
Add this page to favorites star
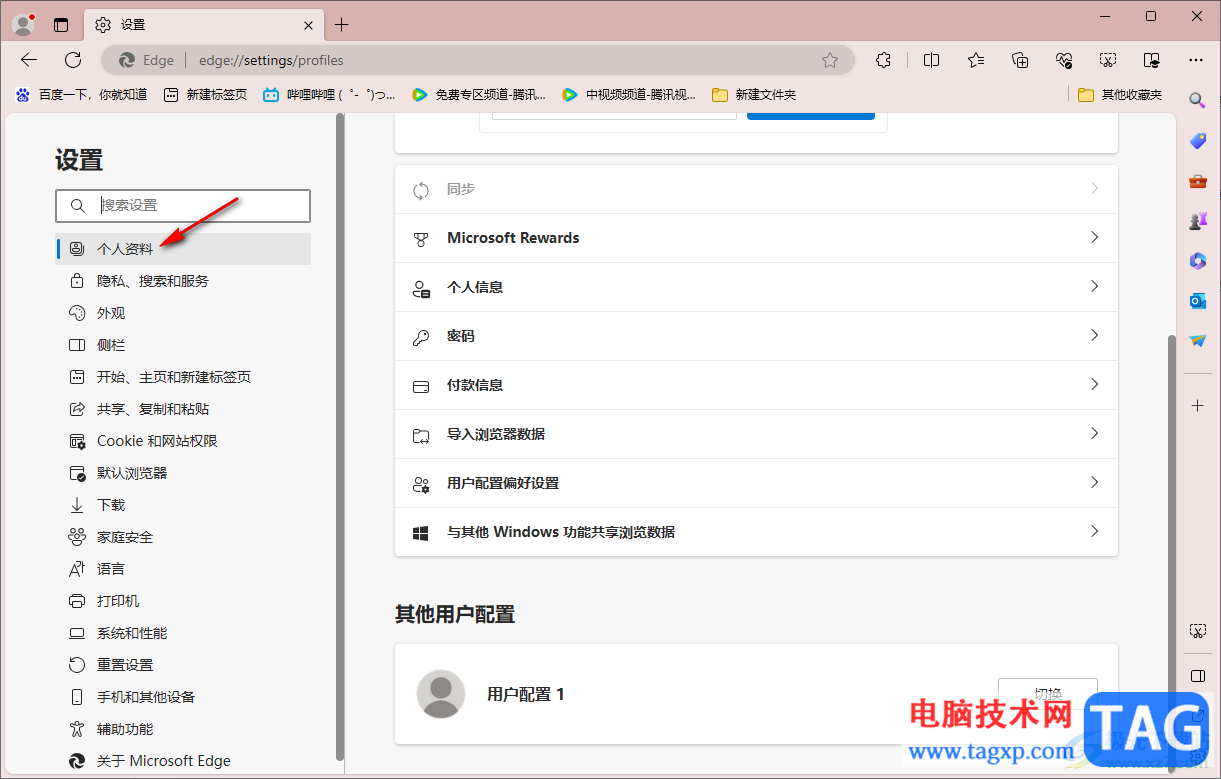tap(830, 60)
